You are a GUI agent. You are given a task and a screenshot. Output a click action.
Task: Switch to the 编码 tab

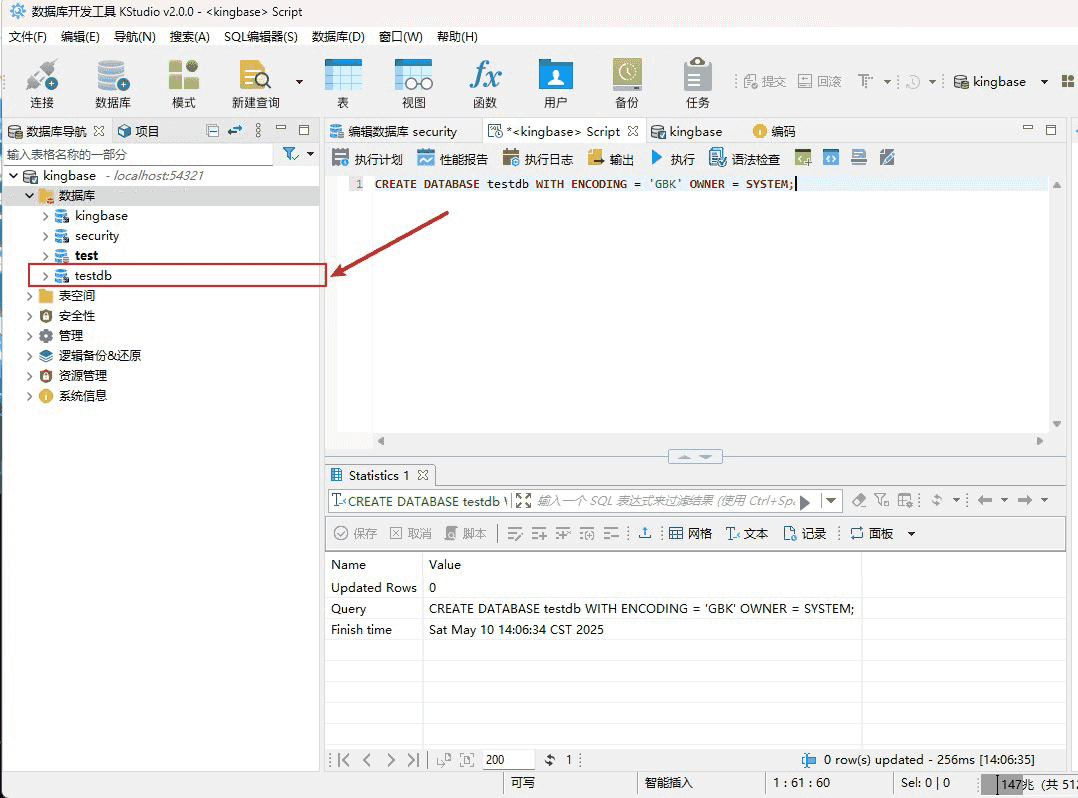(774, 131)
